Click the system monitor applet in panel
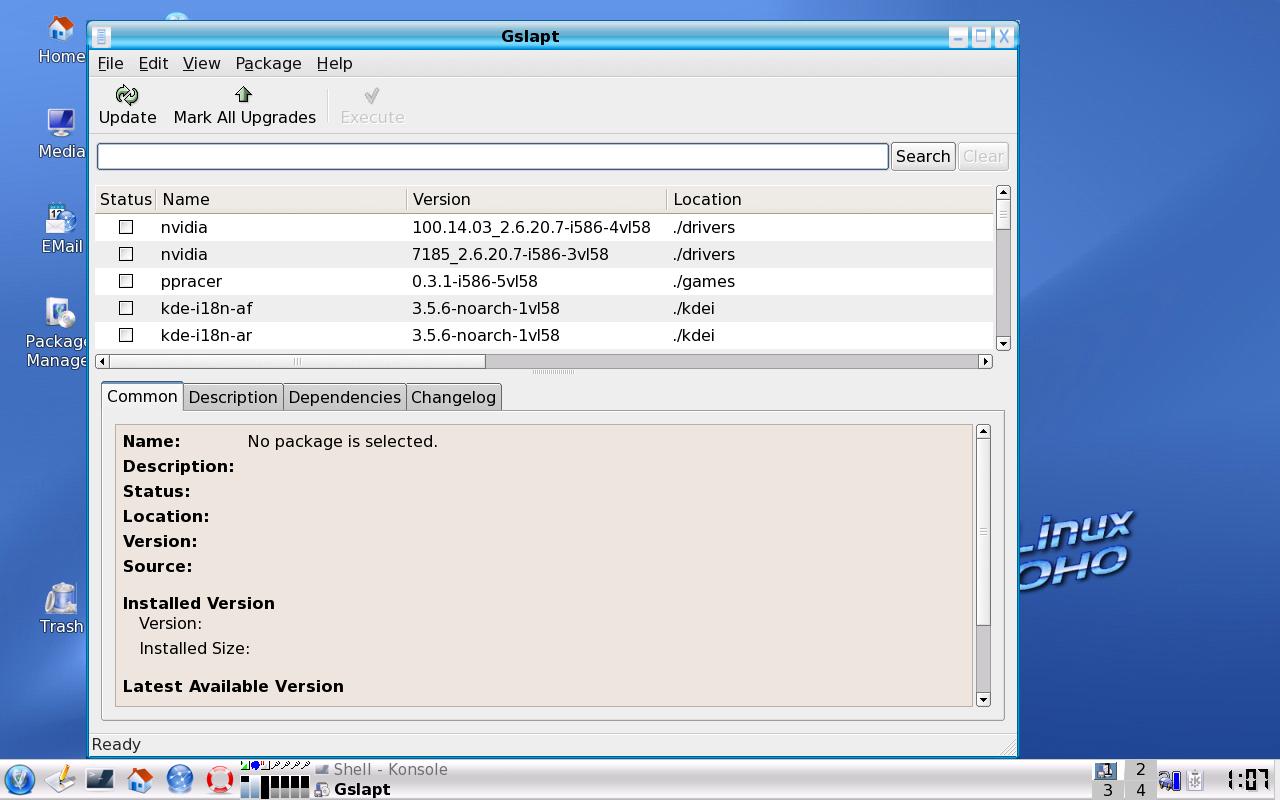The height and width of the screenshot is (800, 1280). 275,780
